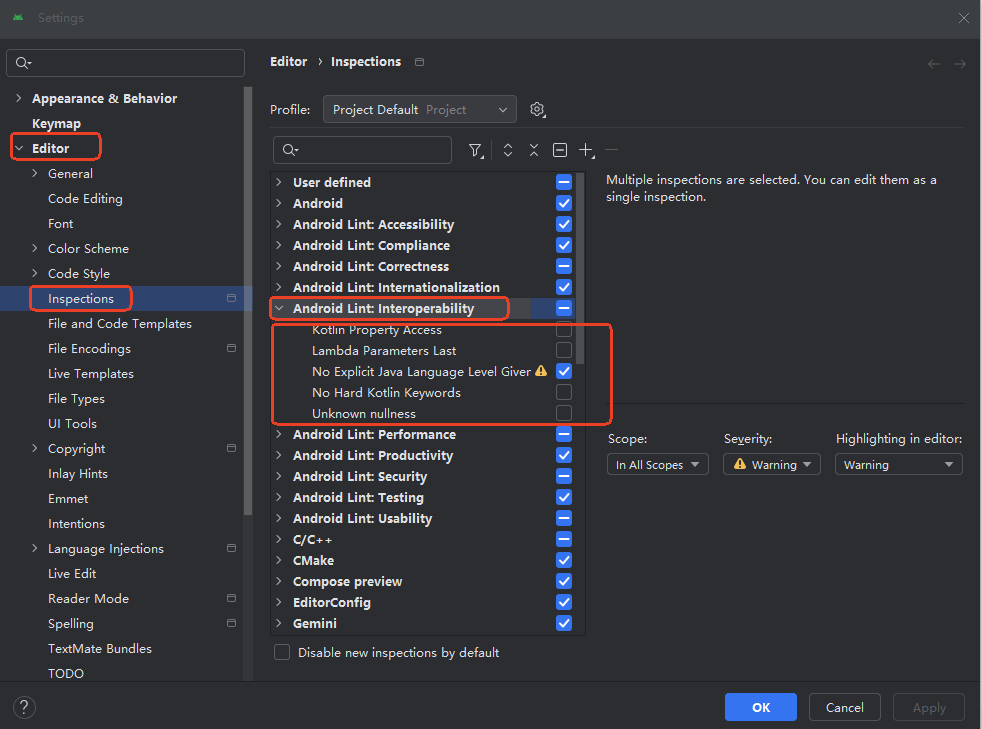Collapse the Editor section
This screenshot has height=729, width=982.
(19, 148)
